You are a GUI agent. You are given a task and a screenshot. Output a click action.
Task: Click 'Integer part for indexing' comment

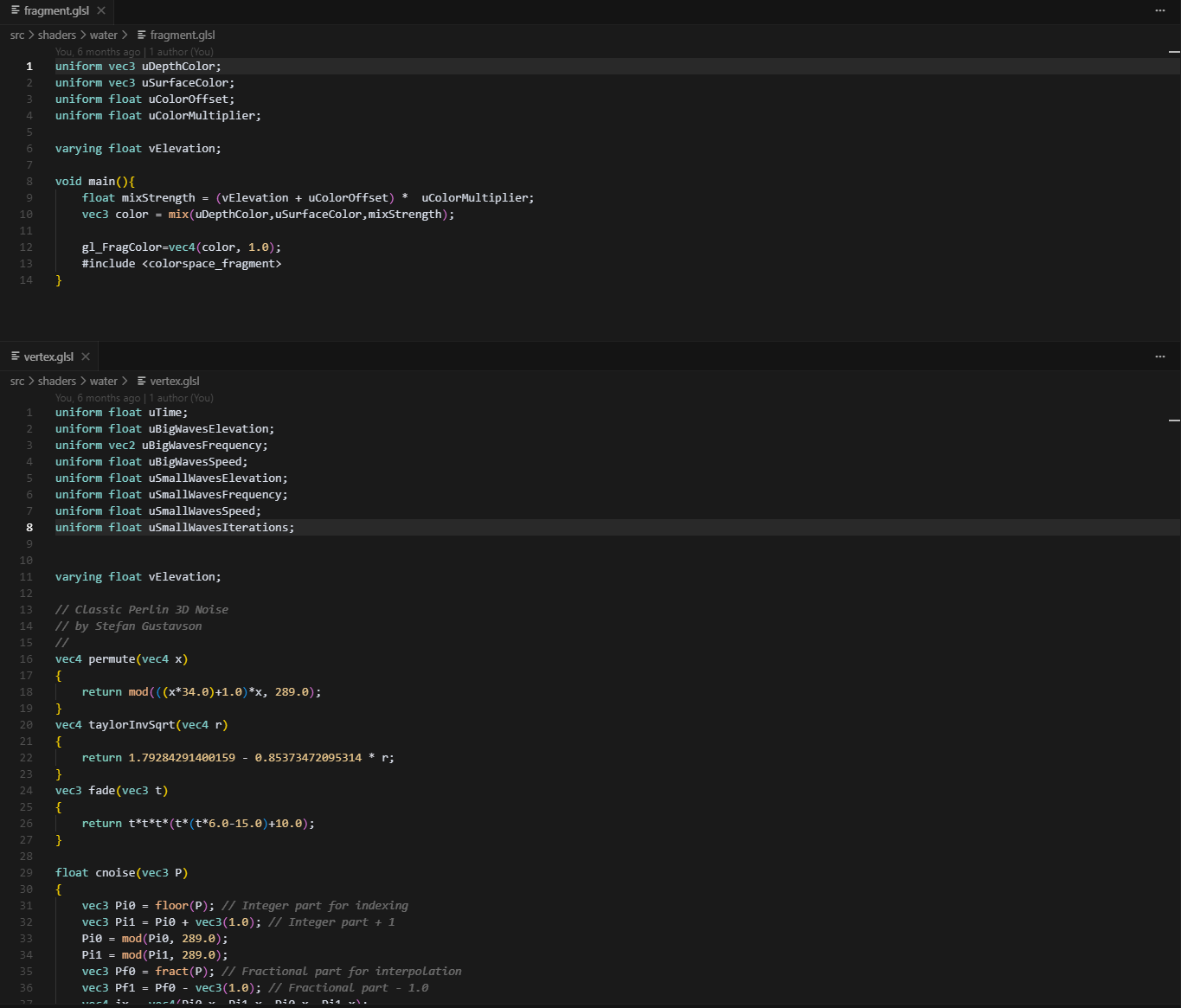325,906
